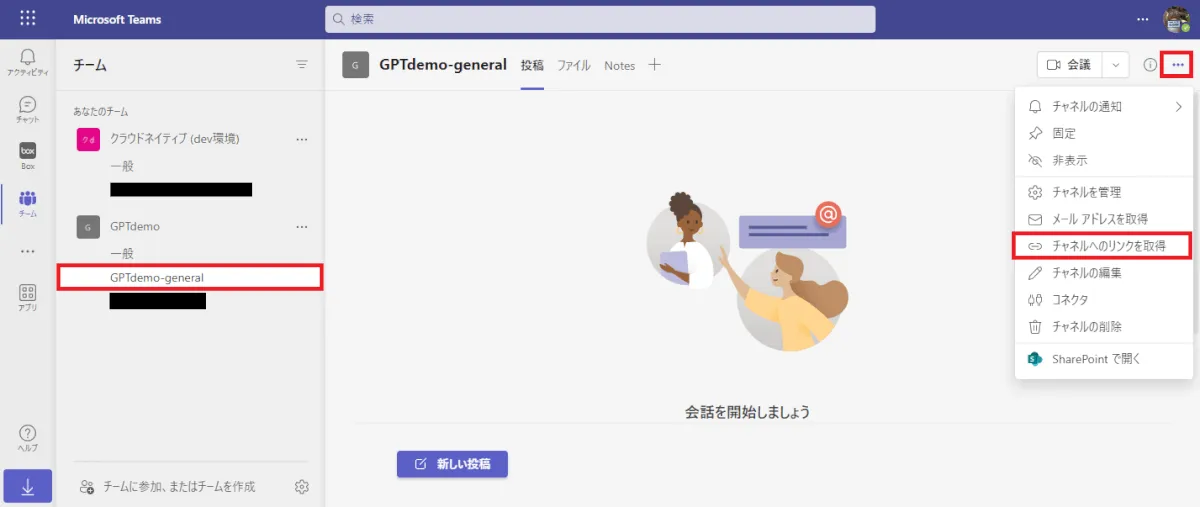Viewport: 1200px width, 507px height.
Task: Open Chat from the sidebar
Action: coord(28,109)
